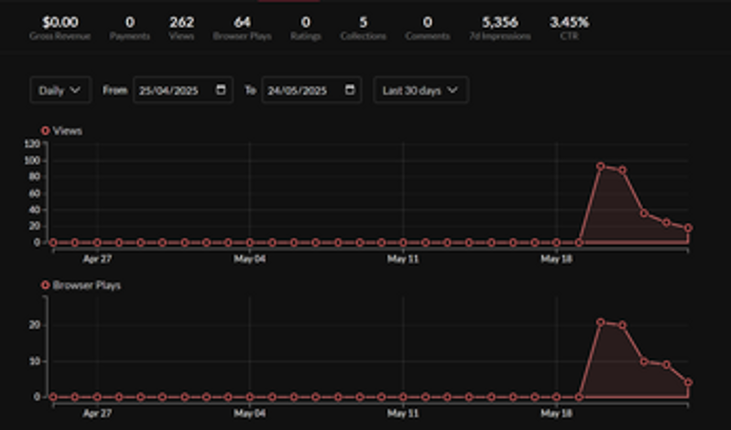Click the peak data point on Views chart
The image size is (731, 430).
click(601, 166)
